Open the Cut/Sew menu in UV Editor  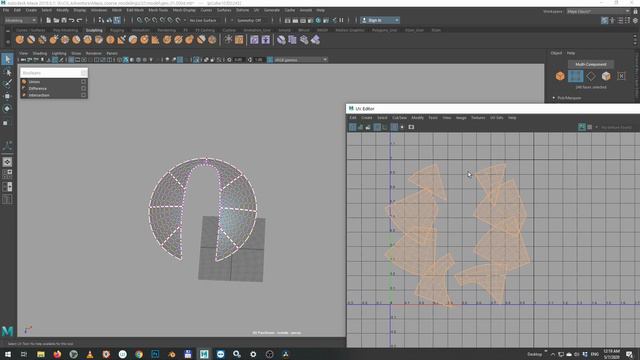(399, 118)
